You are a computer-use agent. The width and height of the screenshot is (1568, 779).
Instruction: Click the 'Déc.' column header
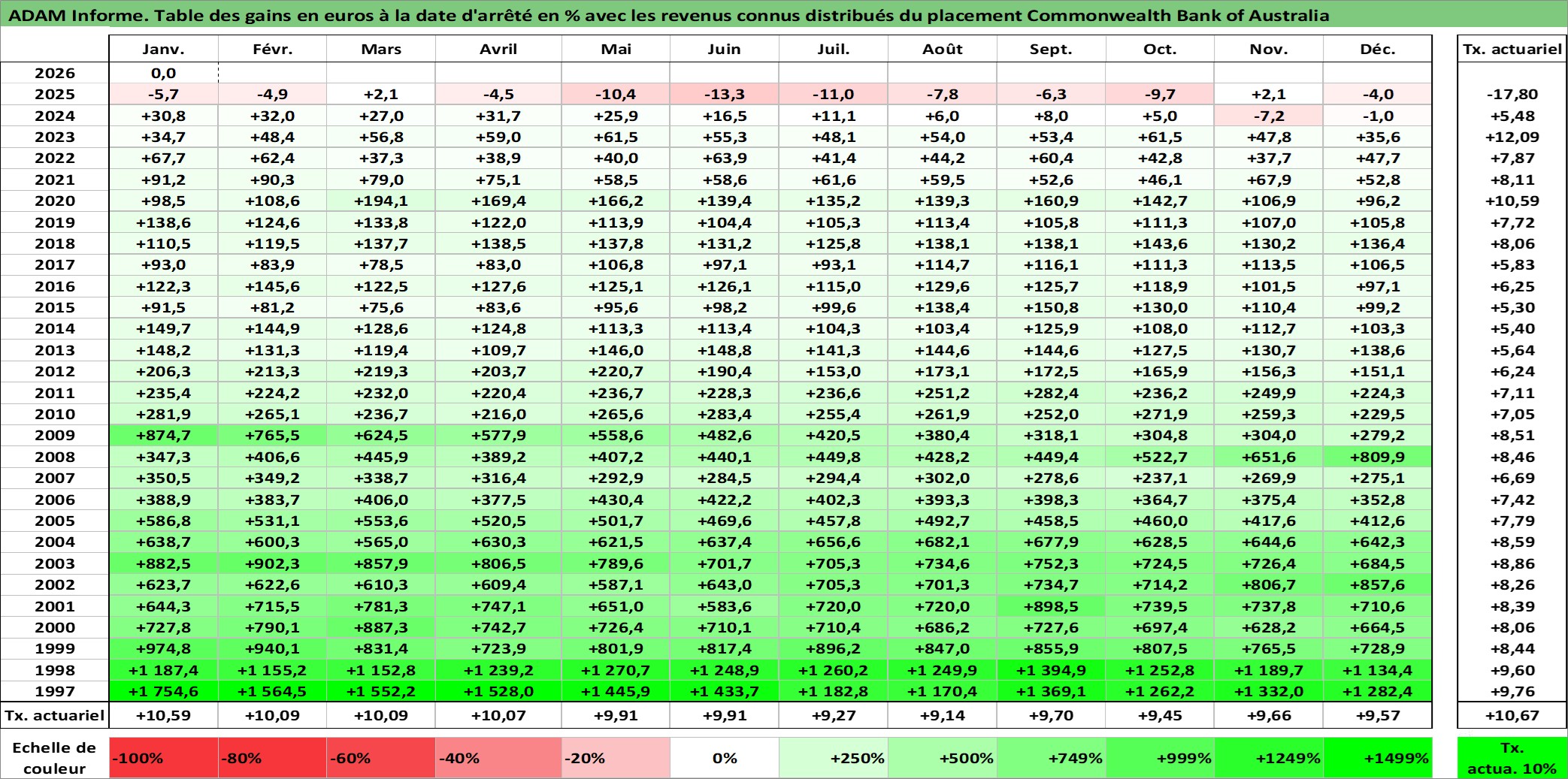tap(1378, 49)
